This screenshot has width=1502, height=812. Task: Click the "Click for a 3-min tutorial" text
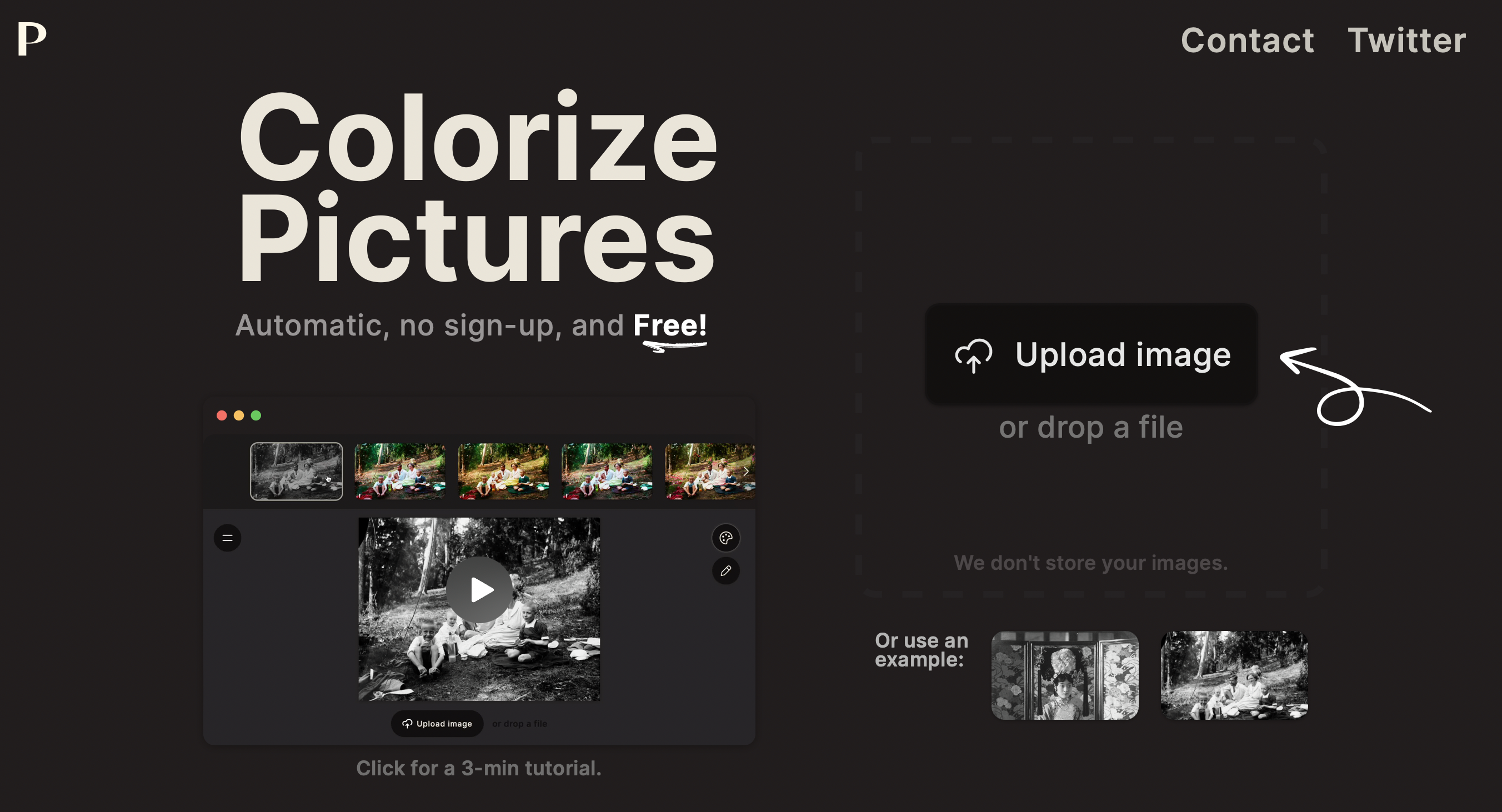tap(478, 768)
